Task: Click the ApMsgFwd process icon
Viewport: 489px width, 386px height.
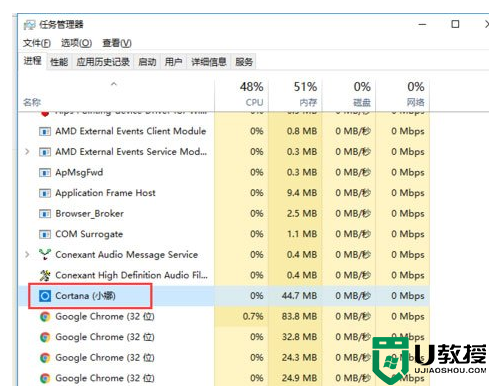Action: [45, 173]
